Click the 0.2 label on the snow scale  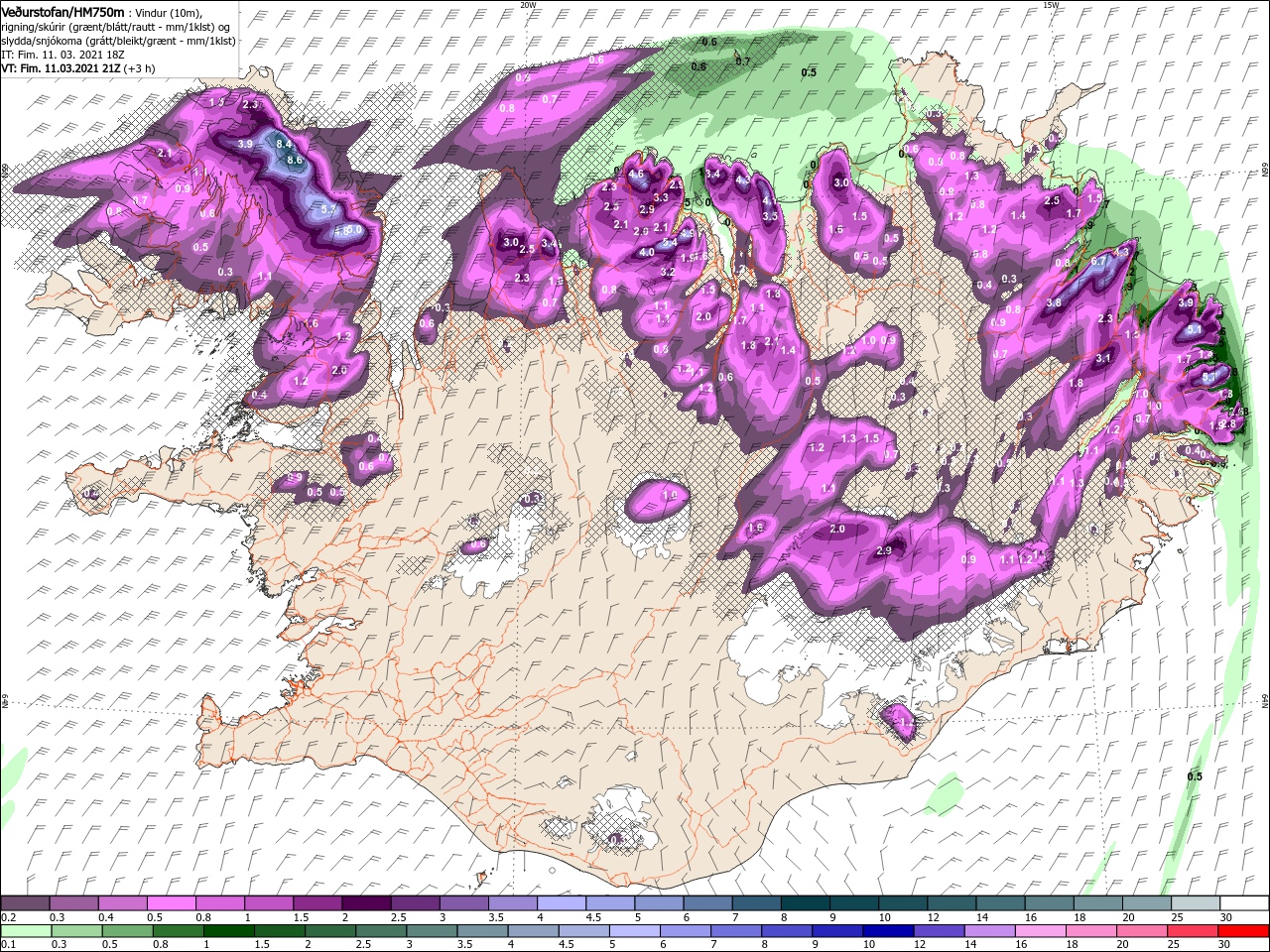[x=7, y=917]
